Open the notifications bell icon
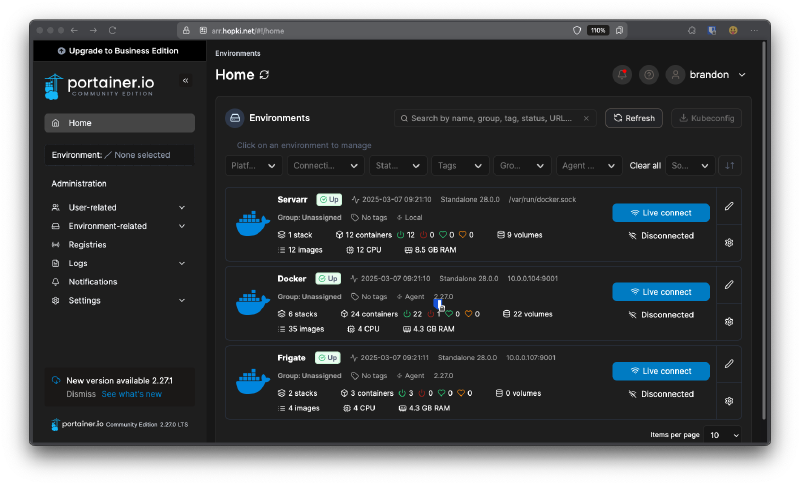 click(623, 74)
